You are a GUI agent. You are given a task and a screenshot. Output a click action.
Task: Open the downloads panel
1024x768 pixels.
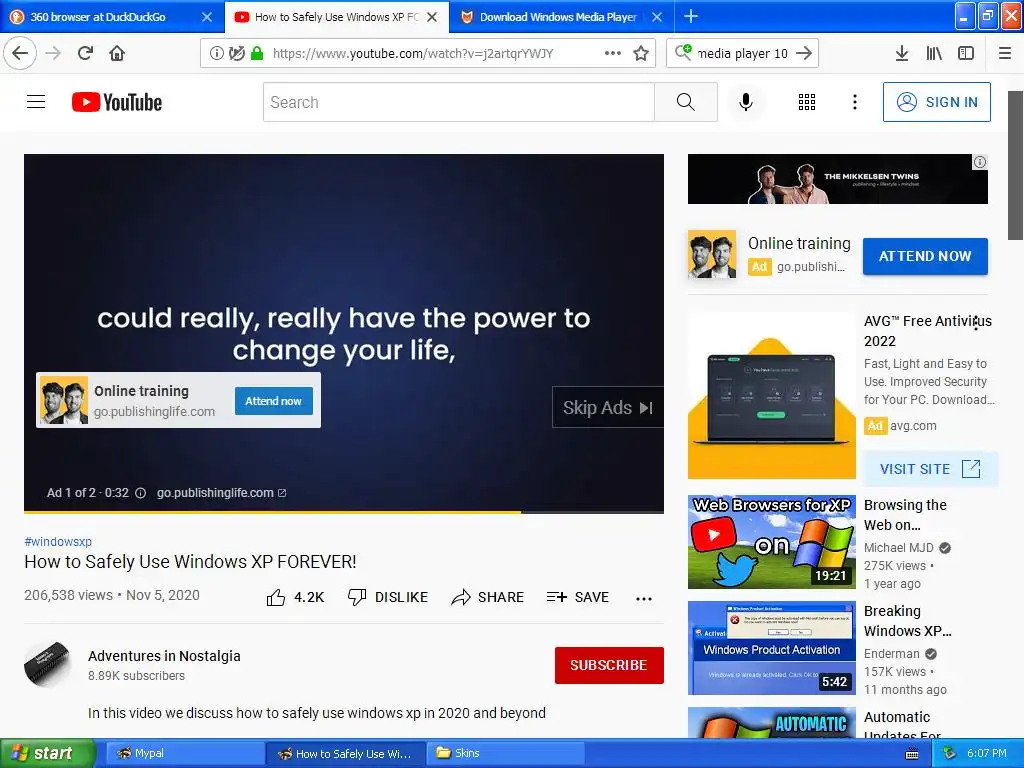[902, 54]
